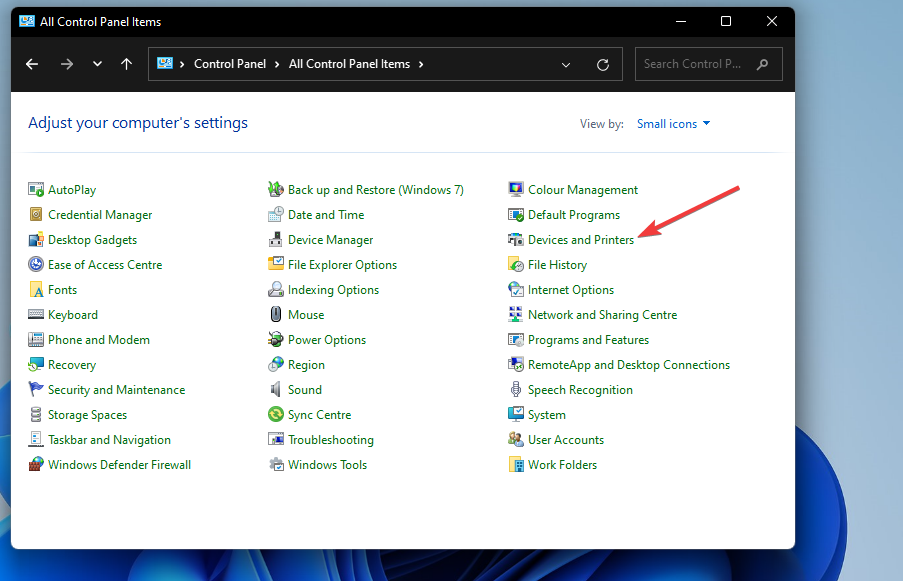903x581 pixels.
Task: Open Back up and Restore (Windows 7)
Action: pos(374,189)
